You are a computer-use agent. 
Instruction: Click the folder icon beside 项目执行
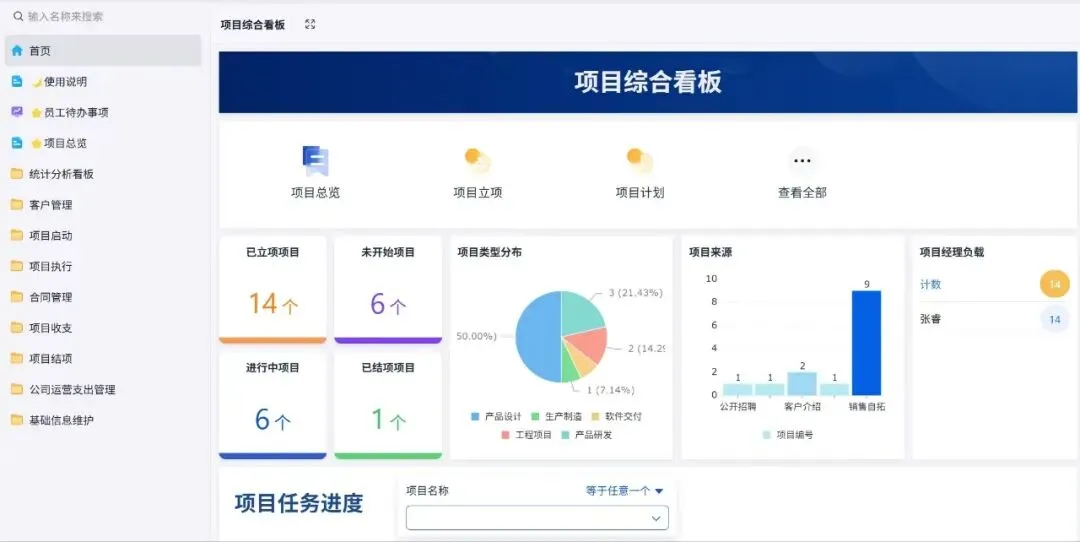coord(17,266)
